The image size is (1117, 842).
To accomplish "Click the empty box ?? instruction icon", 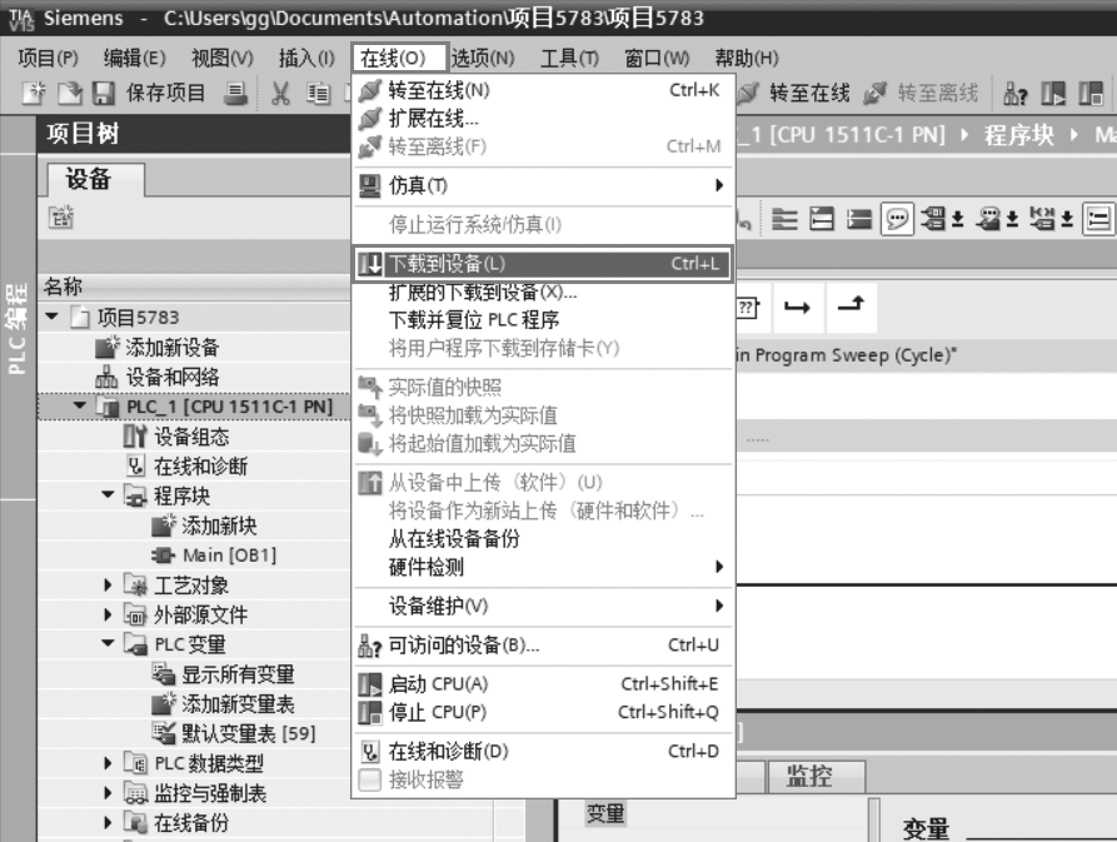I will [746, 308].
